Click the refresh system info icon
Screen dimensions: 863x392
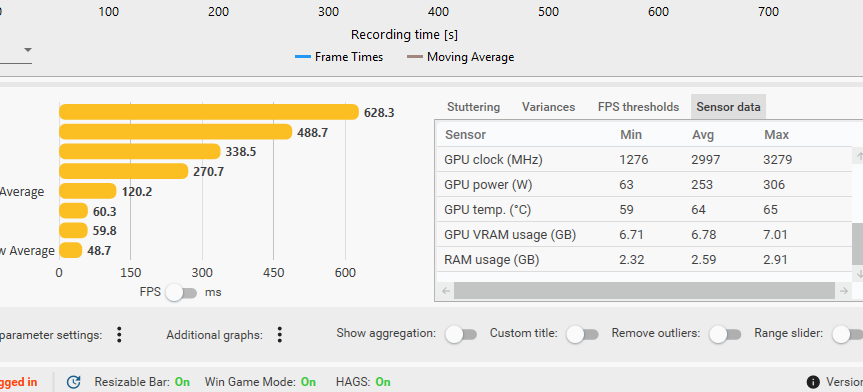pos(74,382)
